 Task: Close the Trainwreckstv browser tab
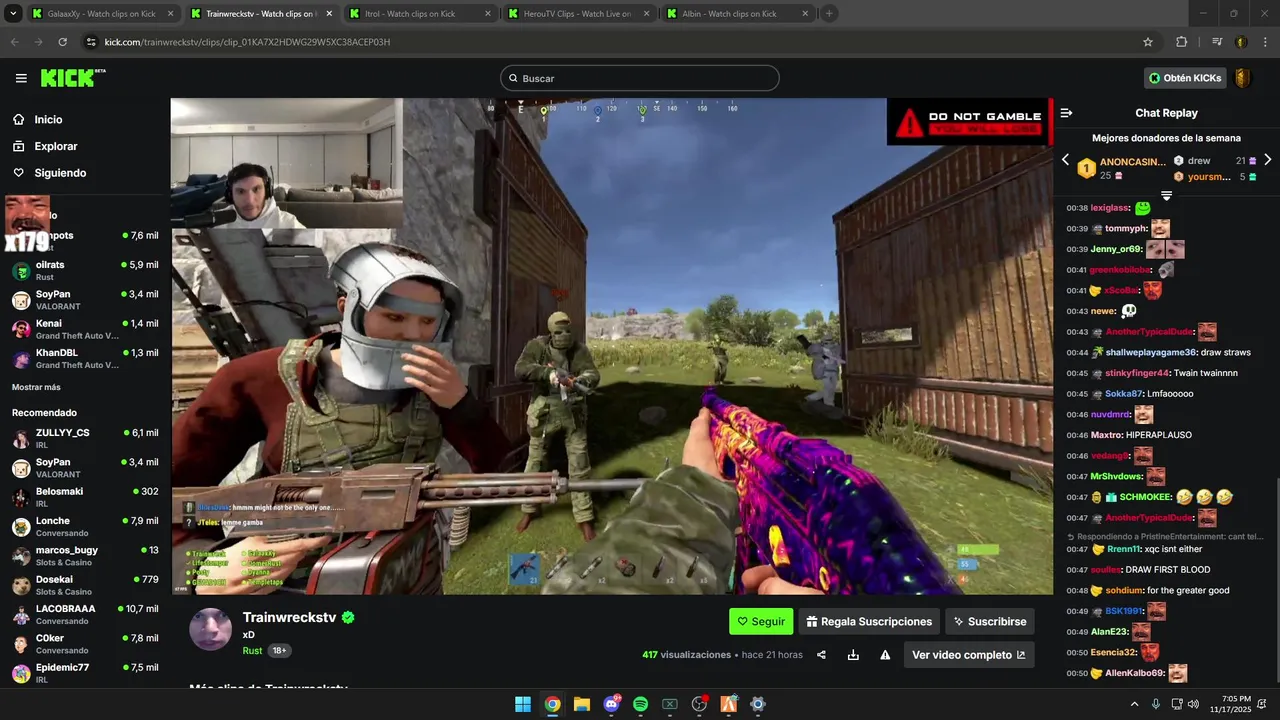(x=329, y=14)
